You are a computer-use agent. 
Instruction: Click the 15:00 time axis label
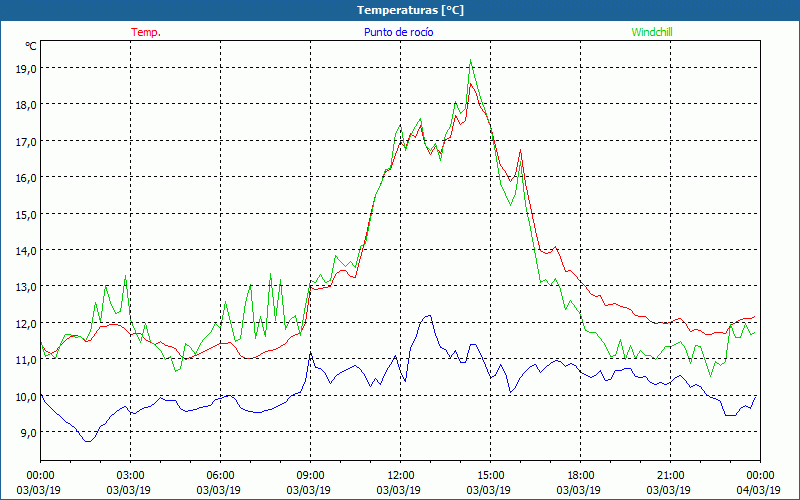click(x=490, y=476)
